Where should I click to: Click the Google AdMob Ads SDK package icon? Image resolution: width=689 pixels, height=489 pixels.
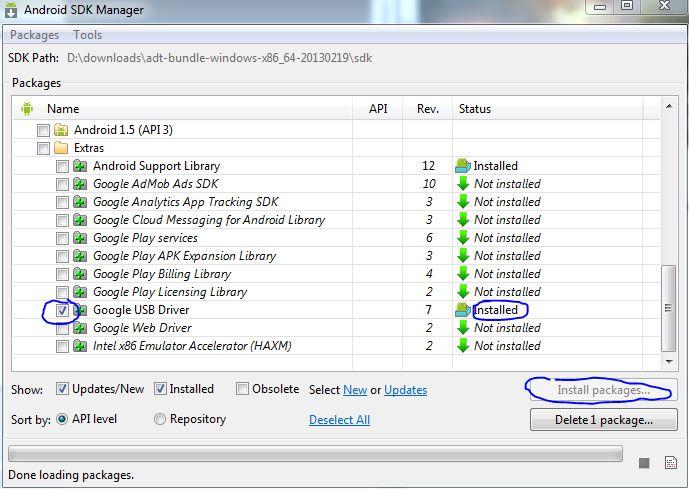coord(80,184)
